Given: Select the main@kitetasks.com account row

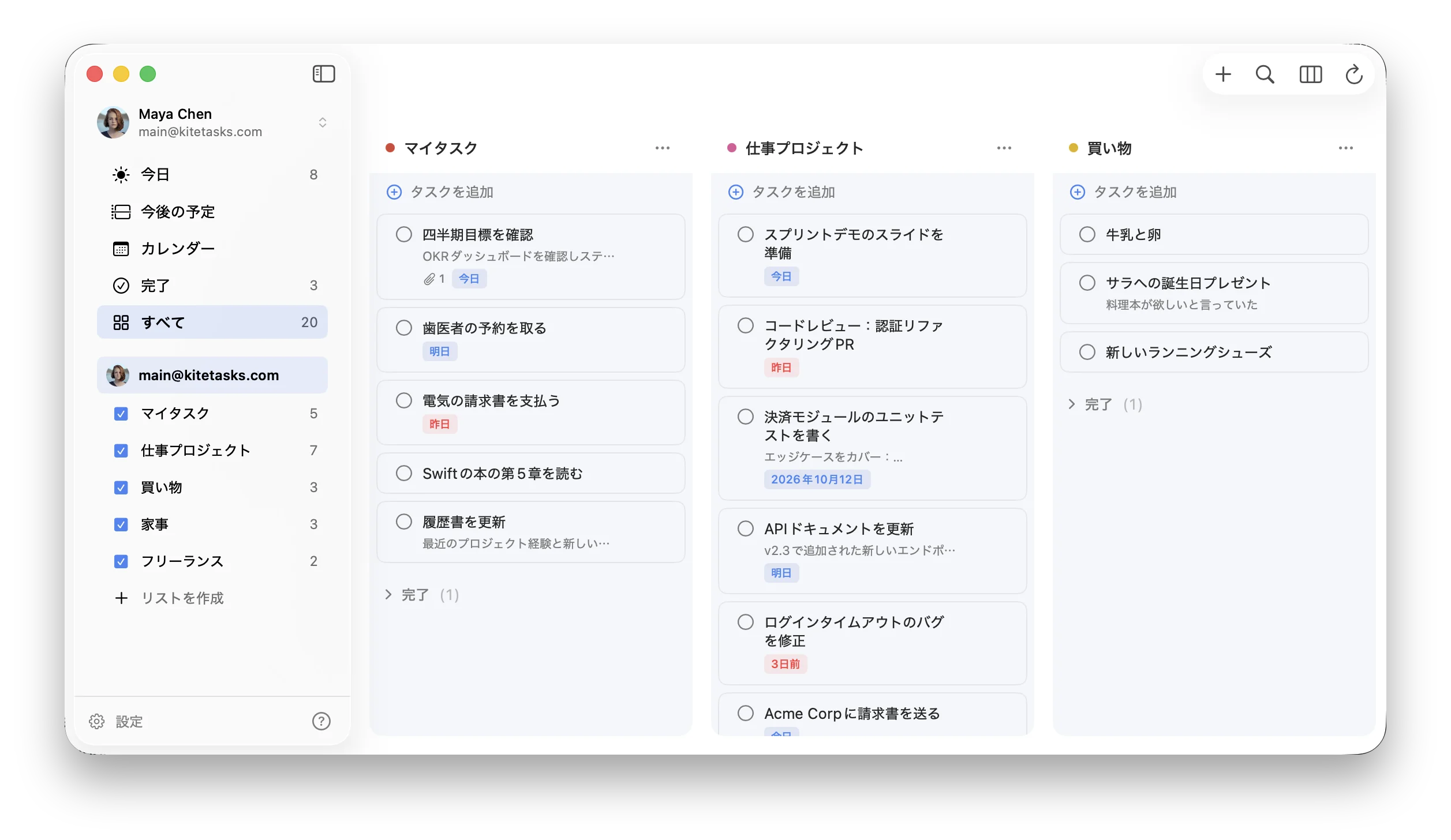Looking at the screenshot, I should pos(212,375).
